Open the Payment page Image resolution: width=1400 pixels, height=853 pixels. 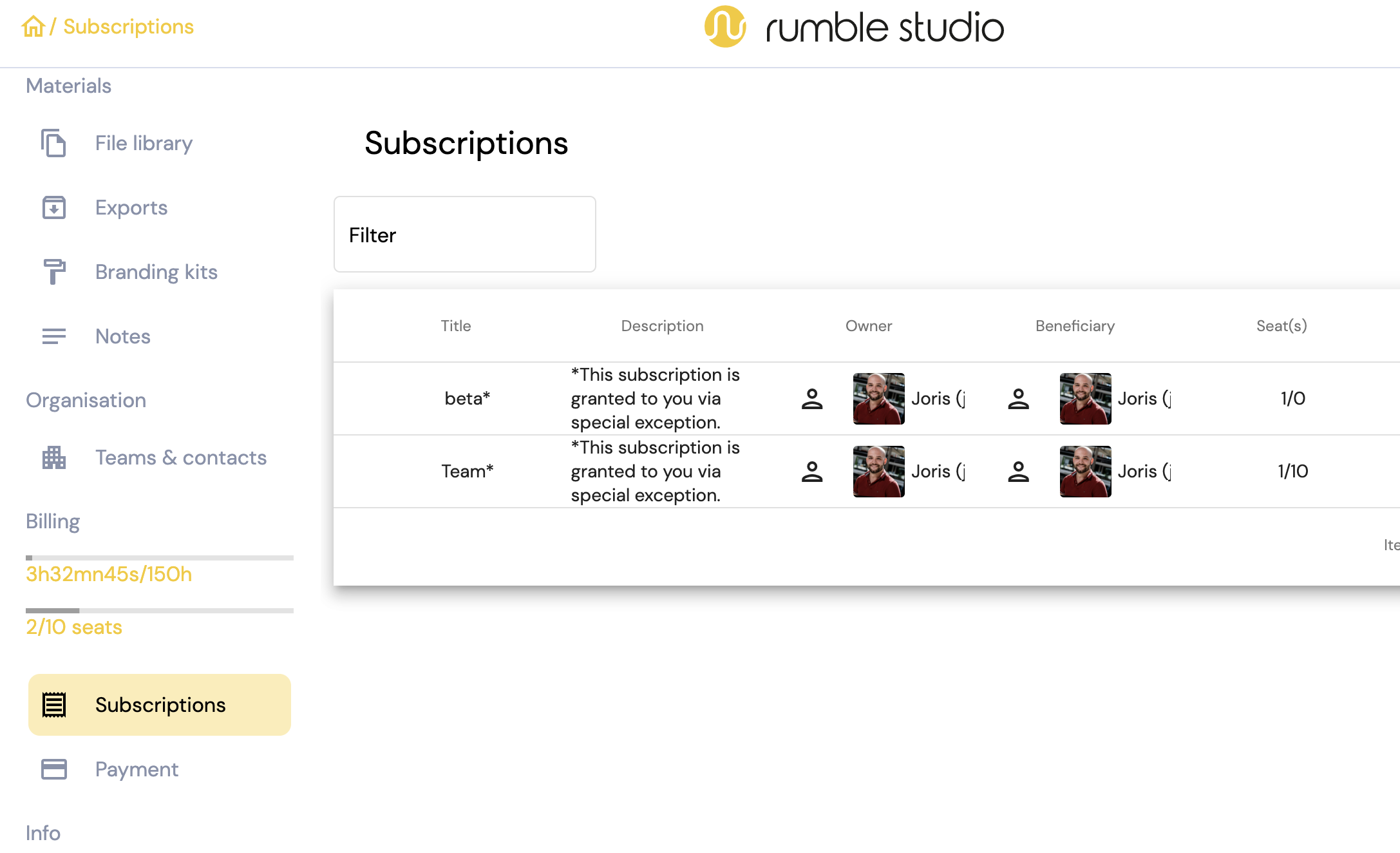click(137, 769)
